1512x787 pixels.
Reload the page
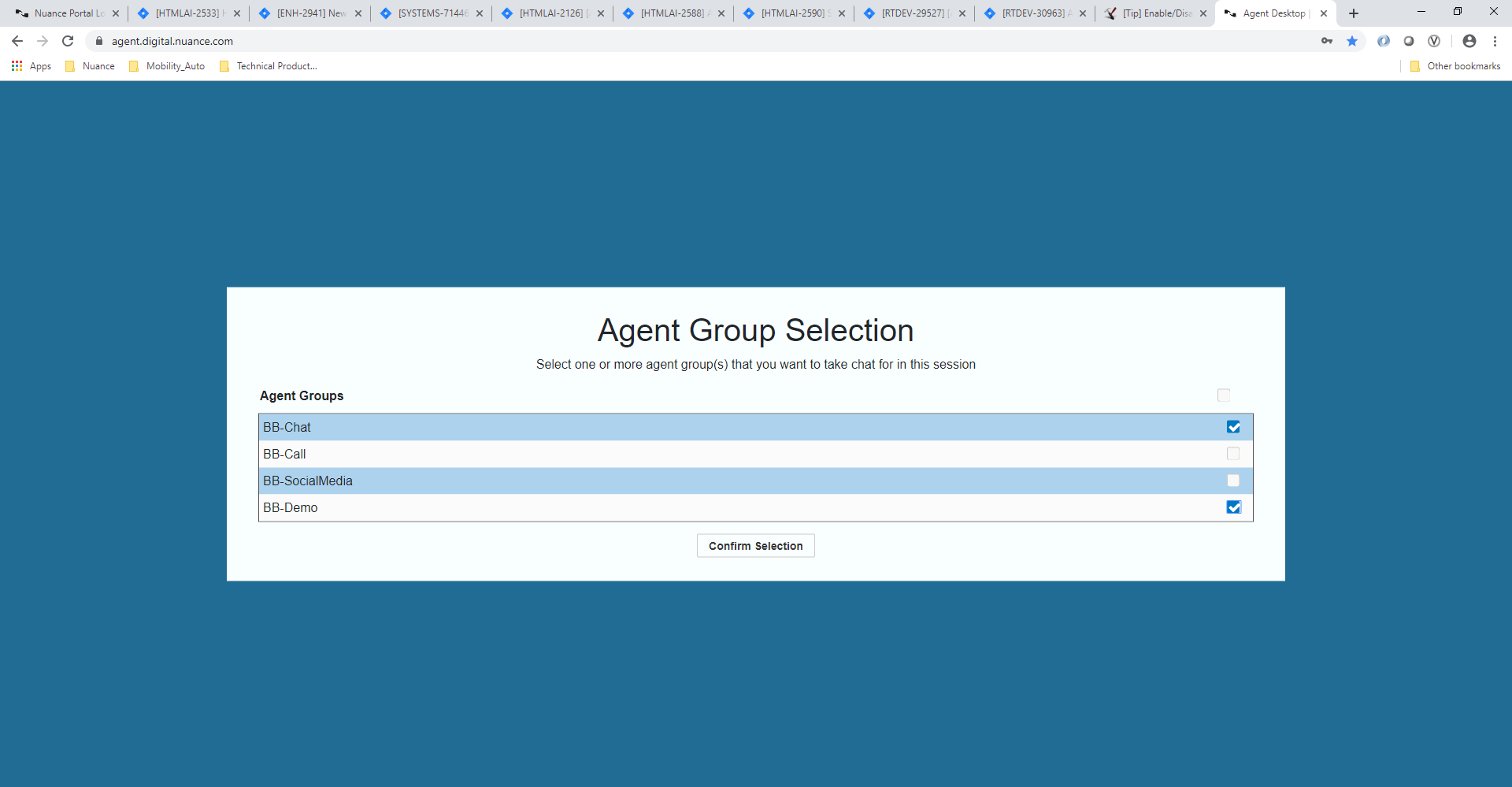tap(68, 40)
